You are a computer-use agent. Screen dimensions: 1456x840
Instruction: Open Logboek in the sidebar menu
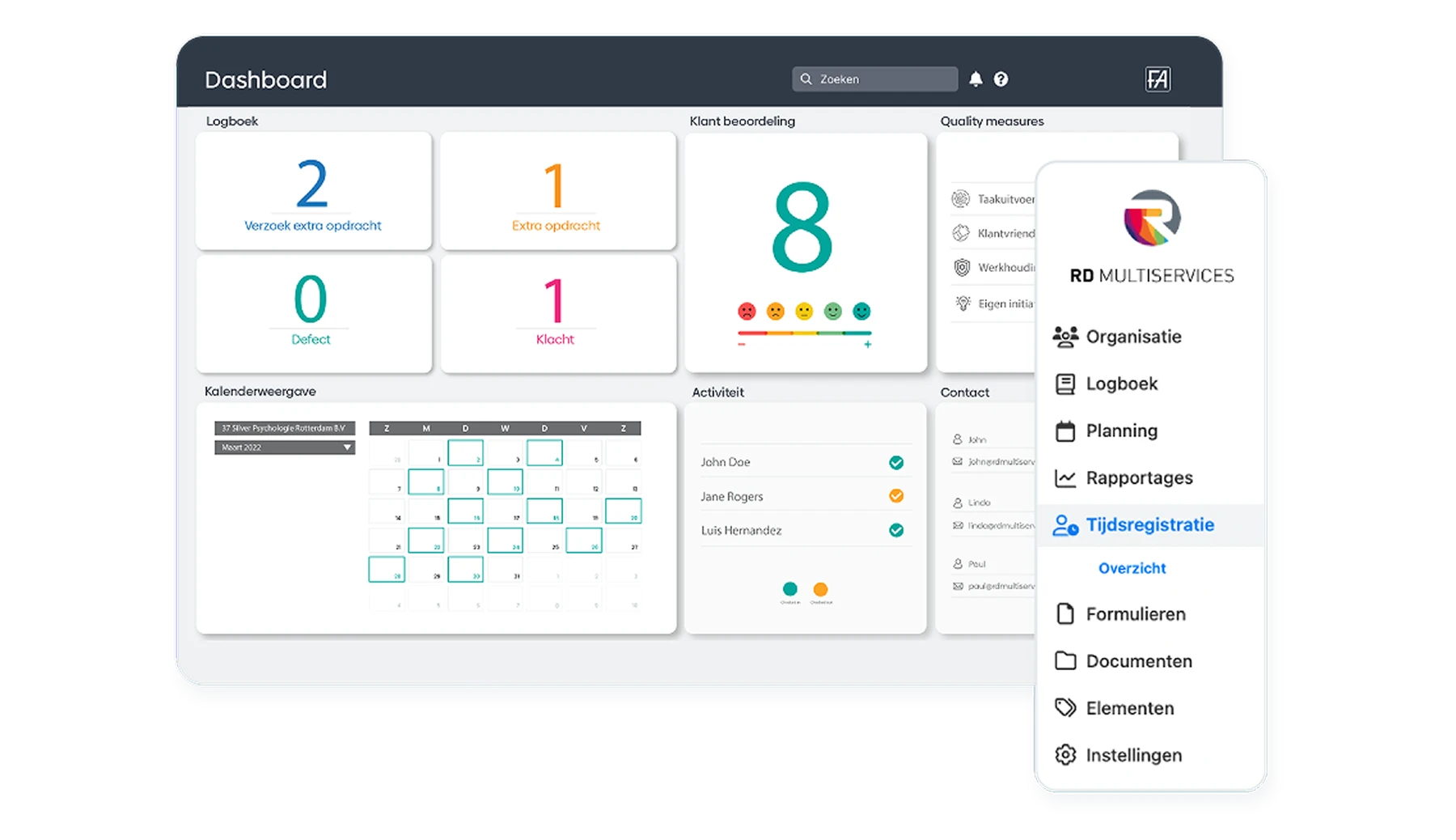coord(1150,384)
